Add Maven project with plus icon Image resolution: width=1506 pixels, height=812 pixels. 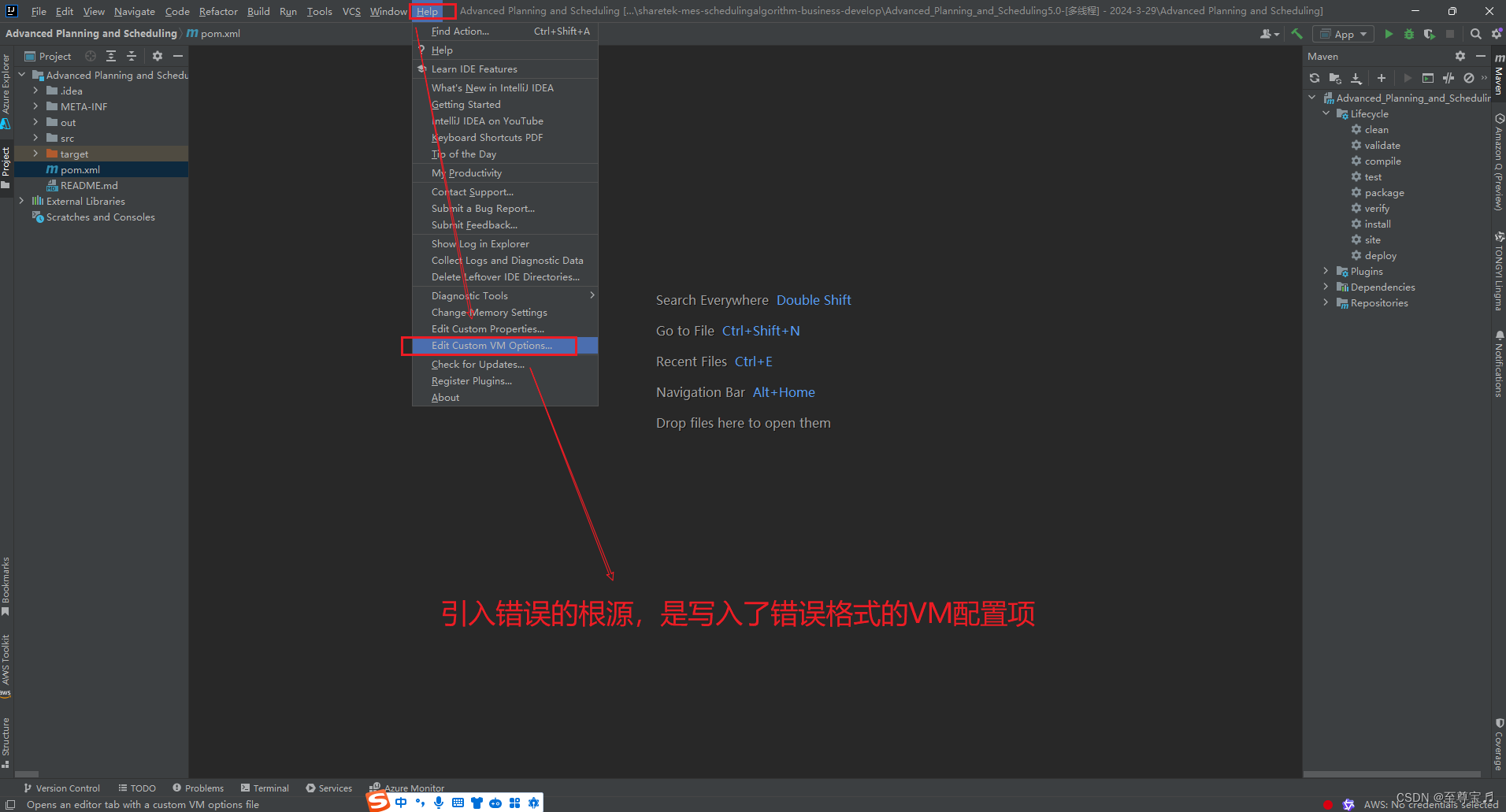click(1382, 78)
